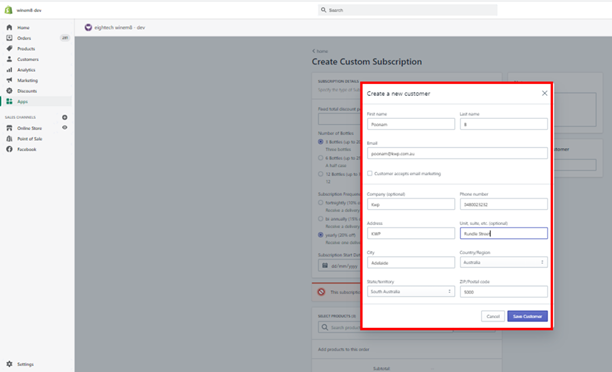Close the Create a new customer dialog
This screenshot has height=372, width=612.
(x=544, y=93)
